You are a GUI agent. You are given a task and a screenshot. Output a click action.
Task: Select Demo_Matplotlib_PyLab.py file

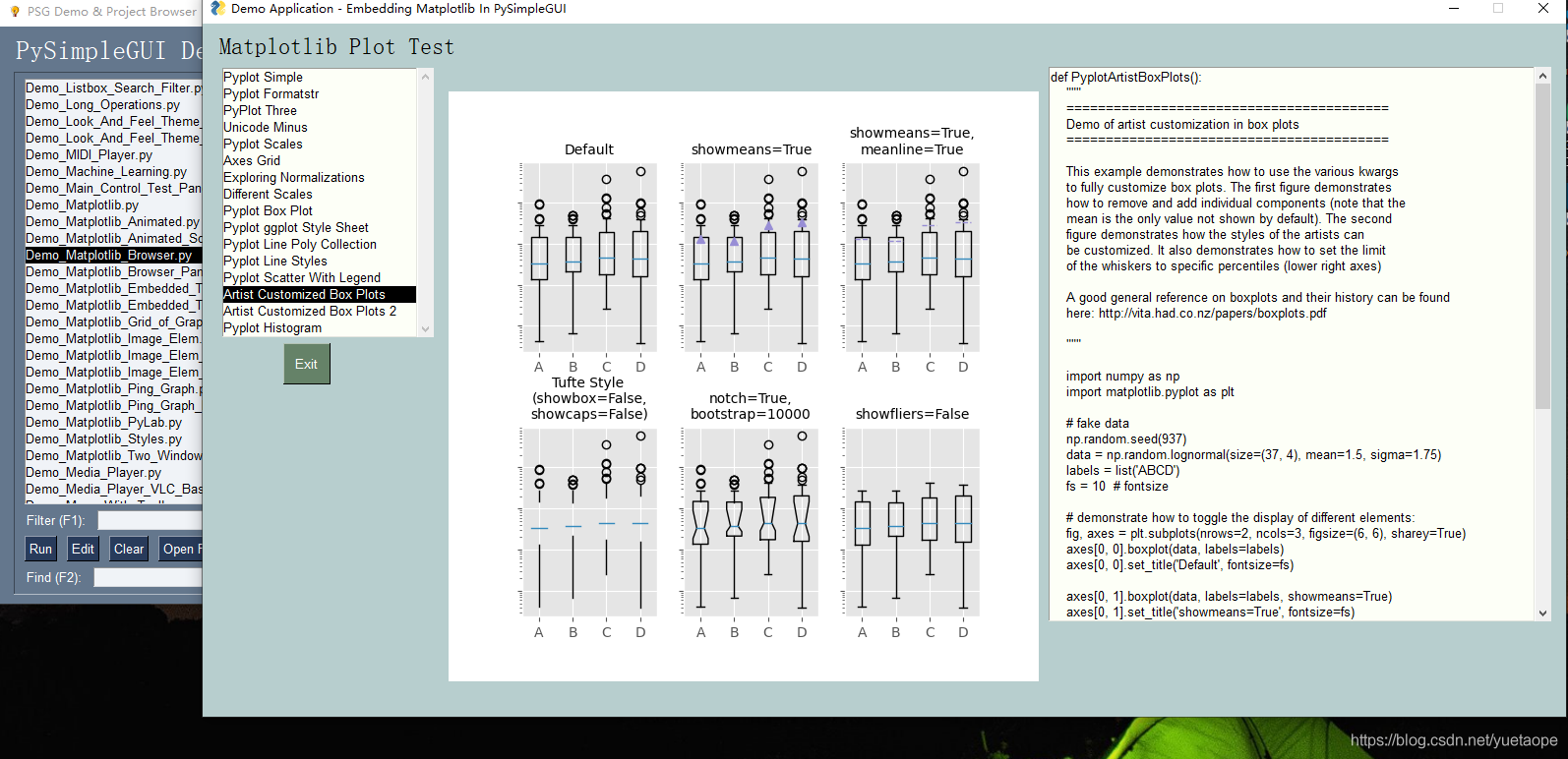113,422
